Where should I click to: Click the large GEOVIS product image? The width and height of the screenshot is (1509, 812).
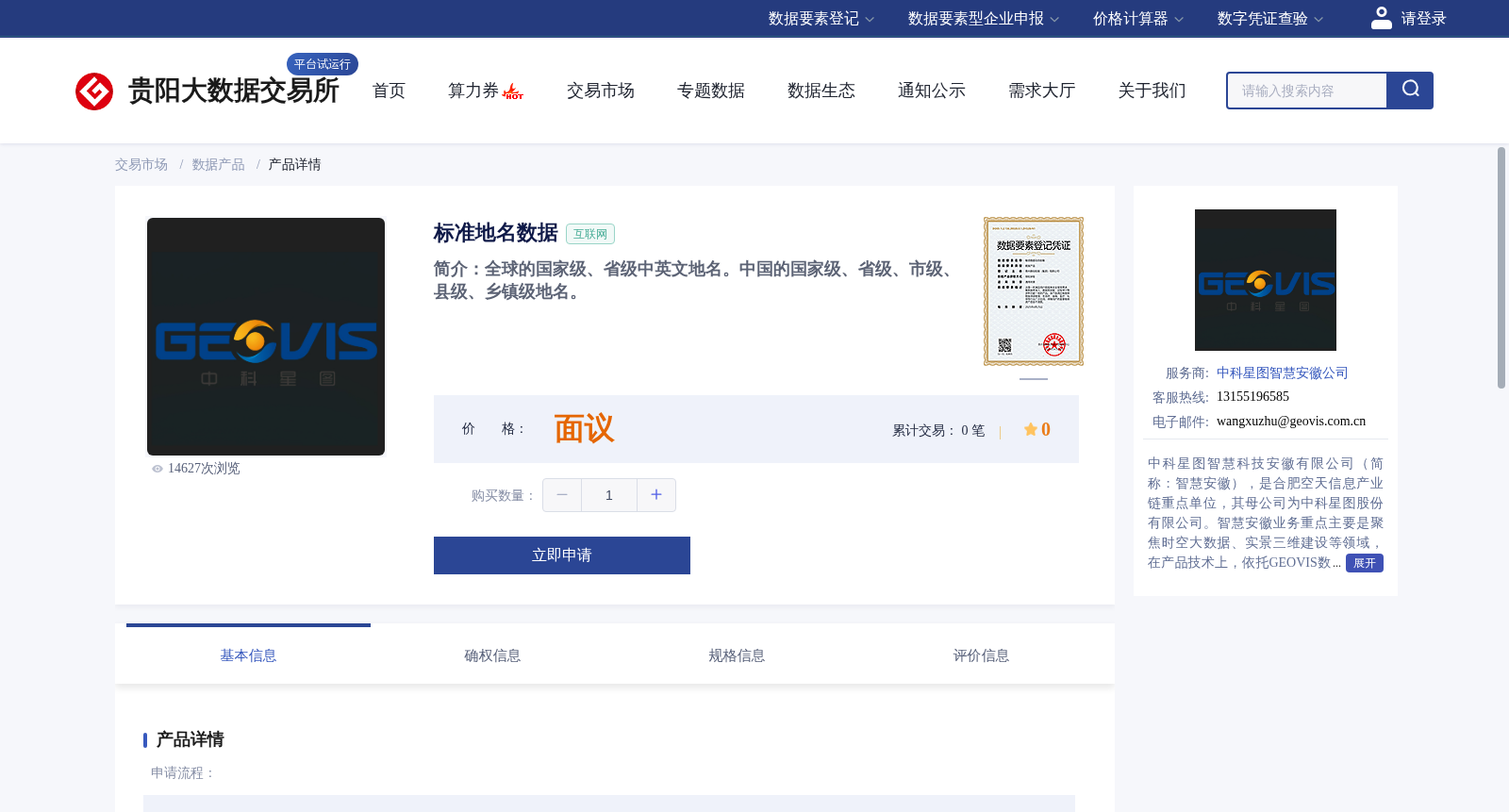click(266, 337)
